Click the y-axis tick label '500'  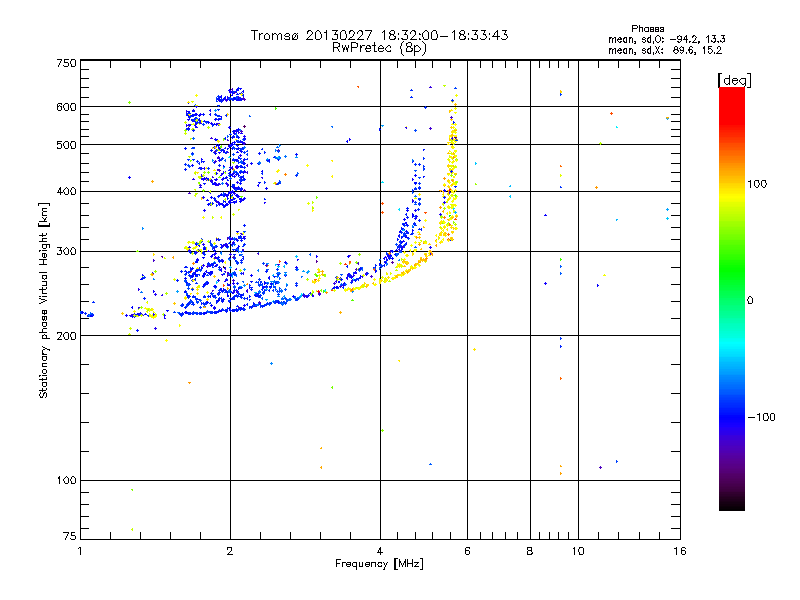coord(66,145)
